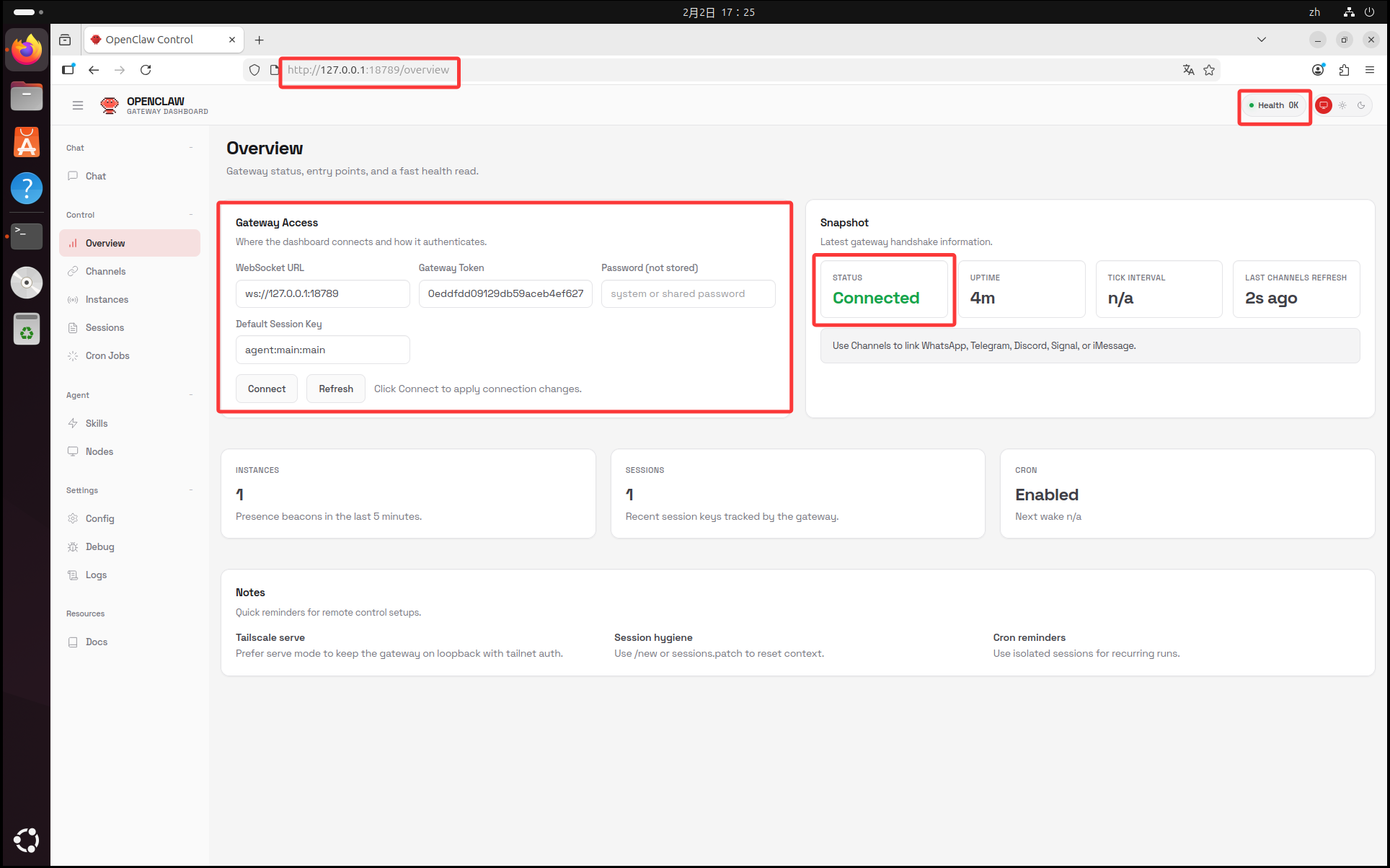Open the Sessions menu item
Screen dimensions: 1390x868
pos(105,327)
